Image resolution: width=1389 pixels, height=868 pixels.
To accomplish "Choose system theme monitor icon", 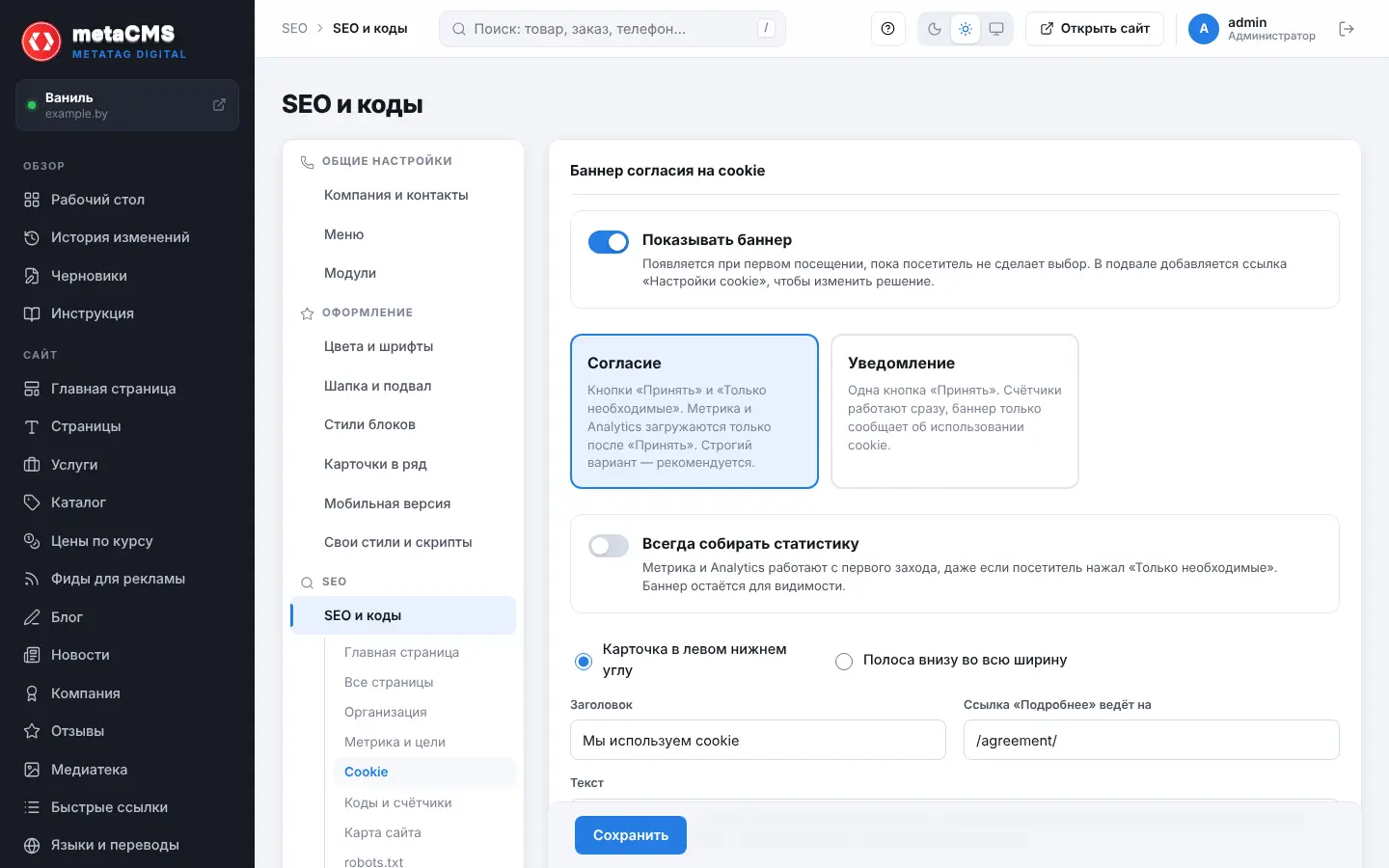I will pyautogui.click(x=996, y=29).
